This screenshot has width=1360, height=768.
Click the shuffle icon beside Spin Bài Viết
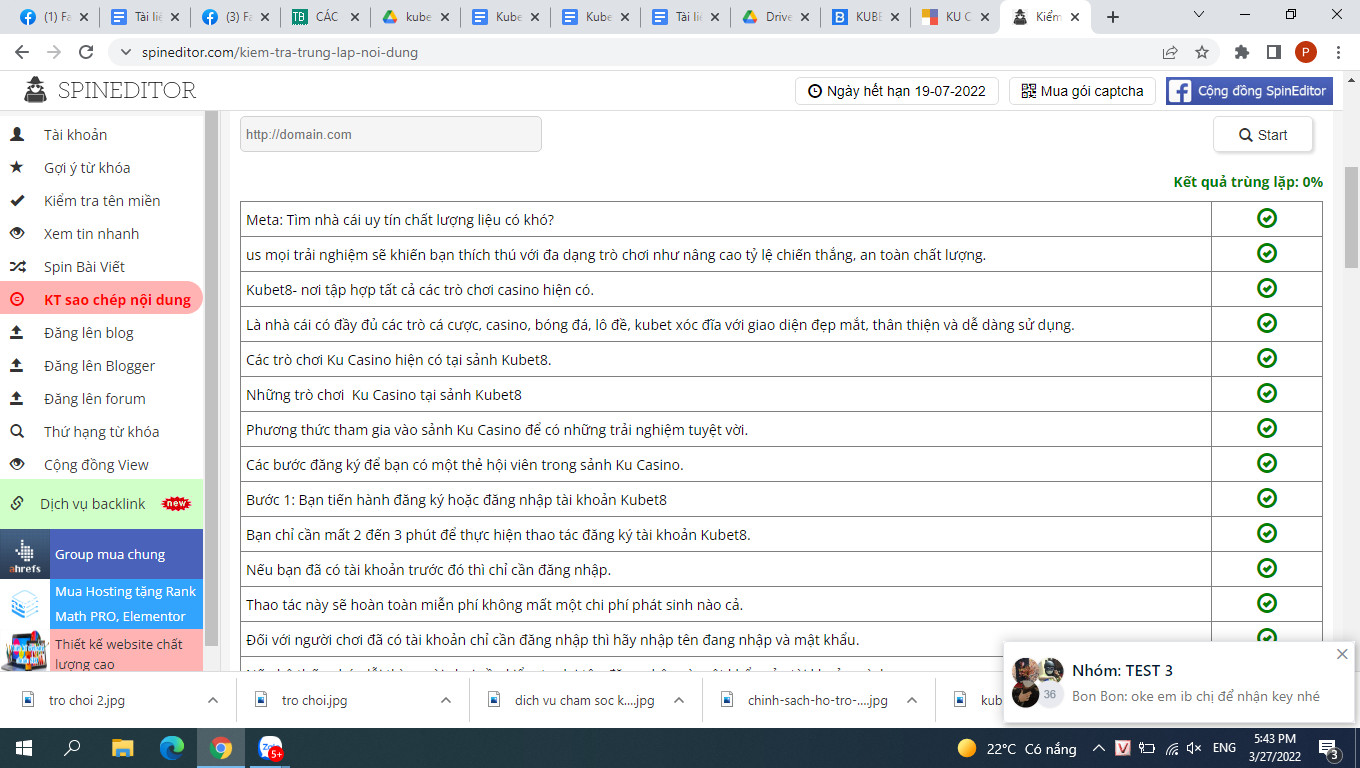tap(17, 266)
